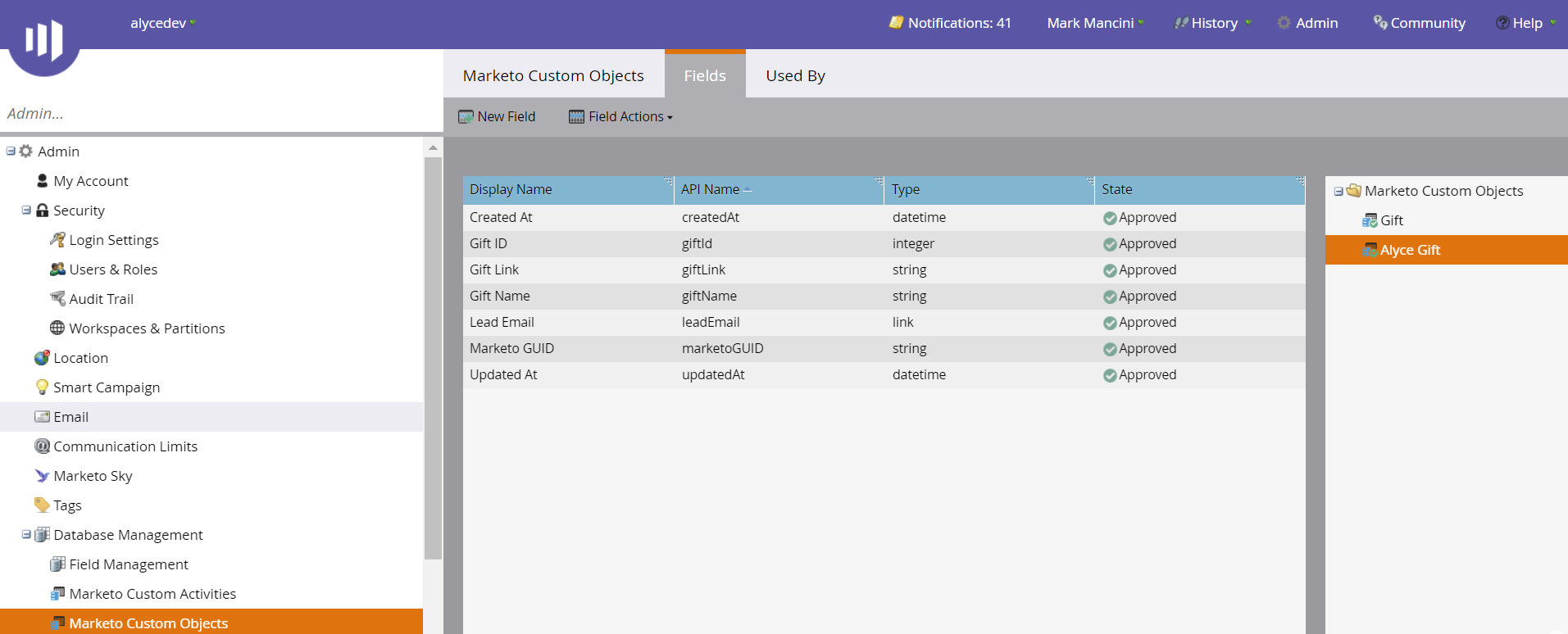This screenshot has width=1568, height=634.
Task: Click the Audit Trail icon
Action: 57,298
